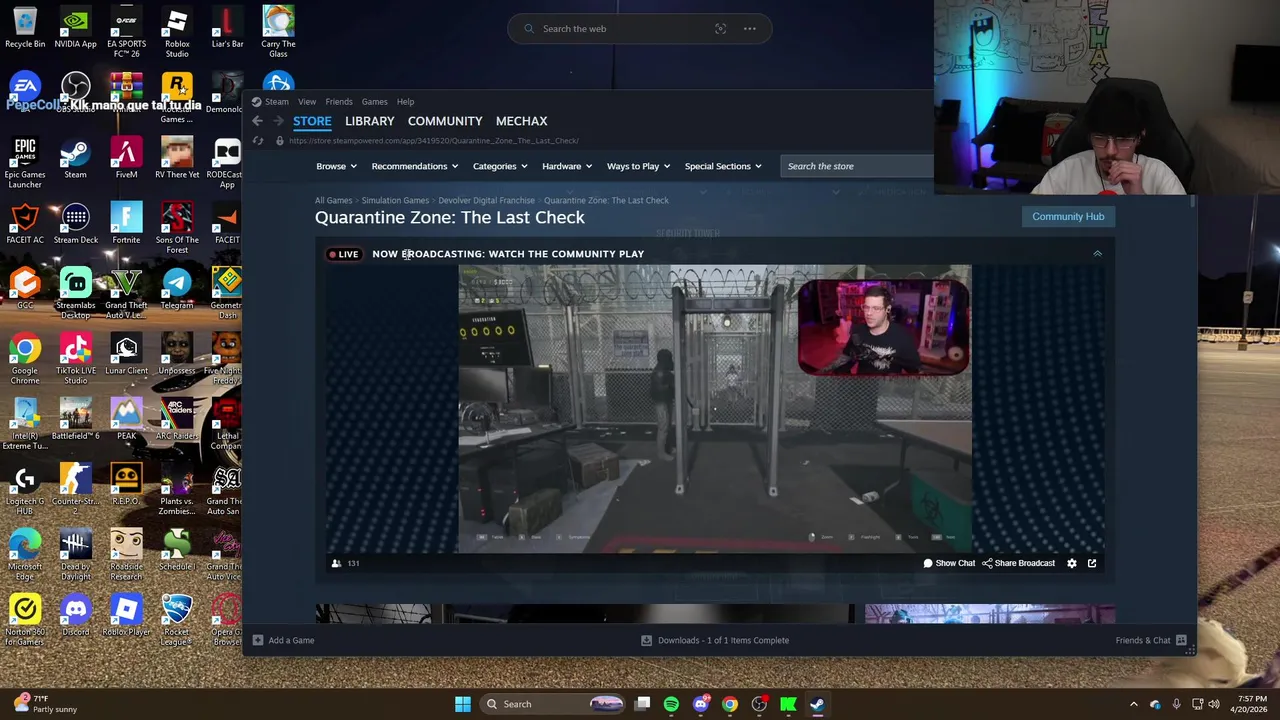Follow the All Games breadcrumb link

(x=333, y=200)
